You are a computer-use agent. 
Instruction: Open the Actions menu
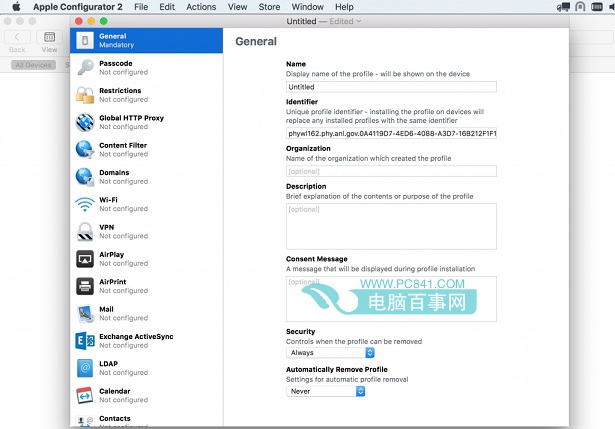tap(201, 7)
